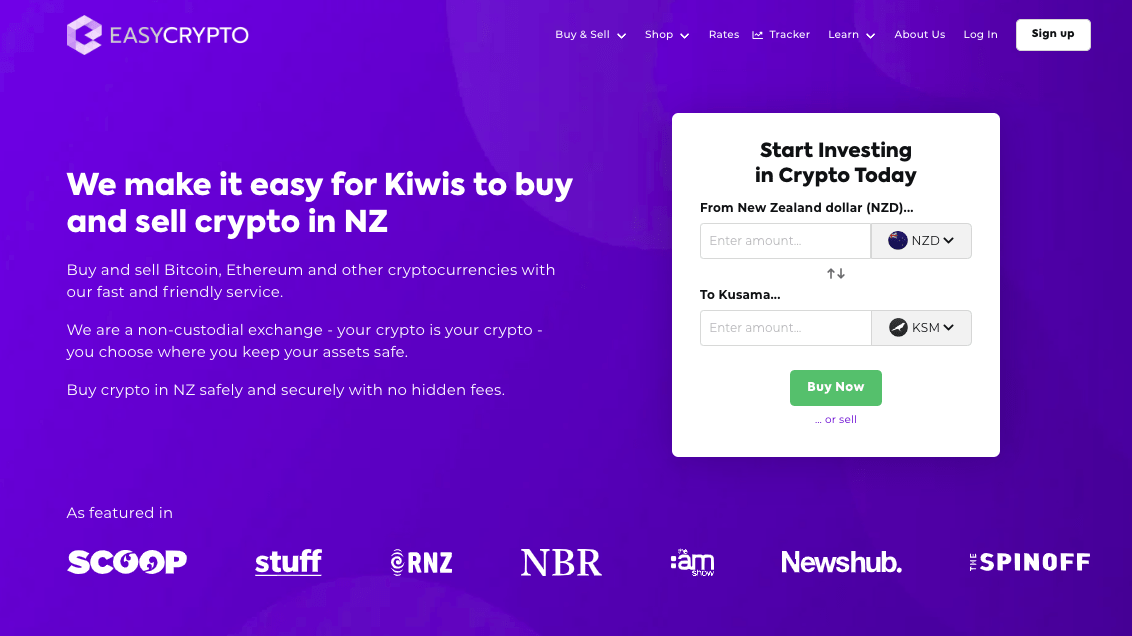
Task: Open the Shop menu
Action: pyautogui.click(x=666, y=34)
